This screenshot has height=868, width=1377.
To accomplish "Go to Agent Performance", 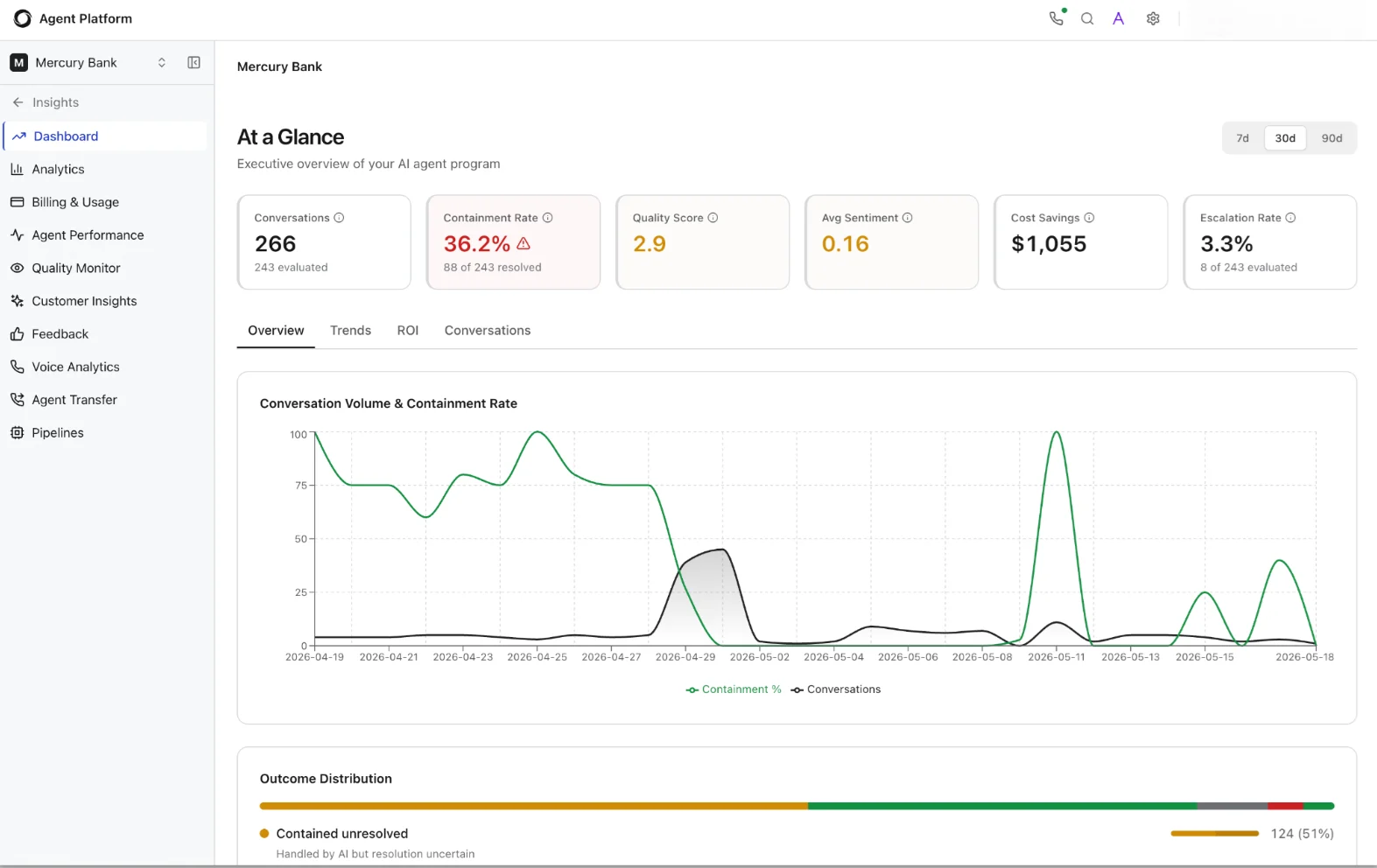I will (x=107, y=234).
